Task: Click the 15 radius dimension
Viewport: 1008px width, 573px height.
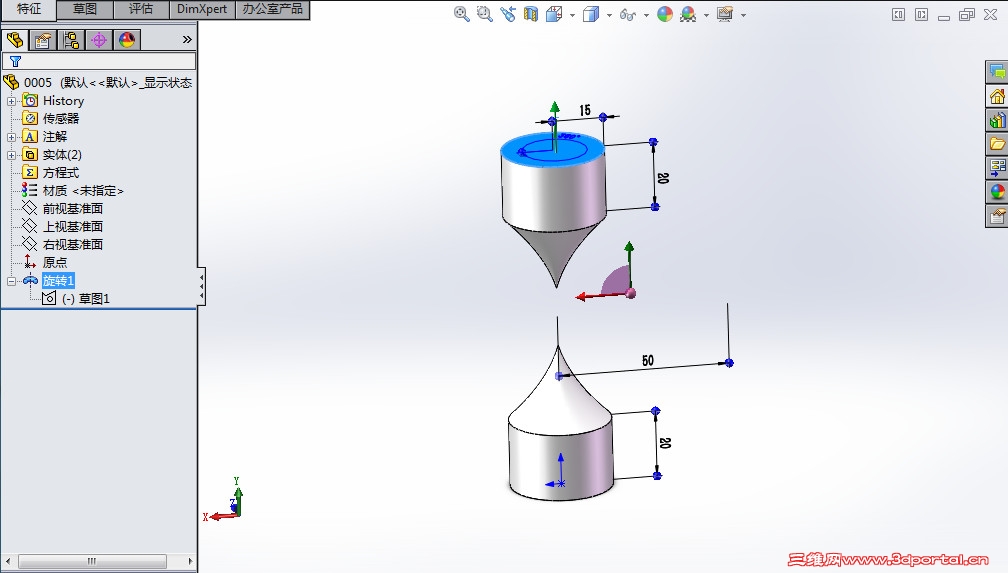Action: point(584,110)
